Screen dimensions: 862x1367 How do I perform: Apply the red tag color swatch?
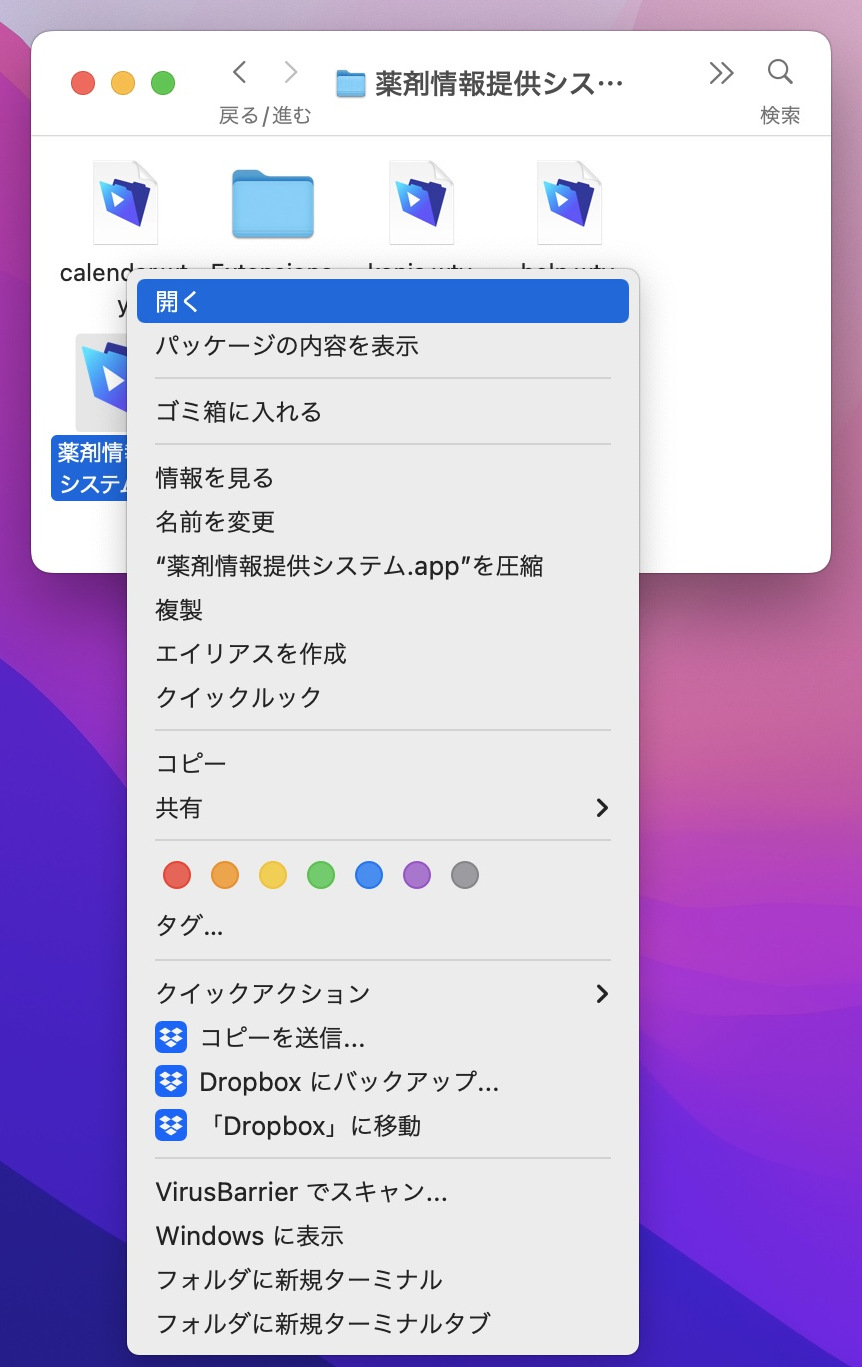pos(176,875)
